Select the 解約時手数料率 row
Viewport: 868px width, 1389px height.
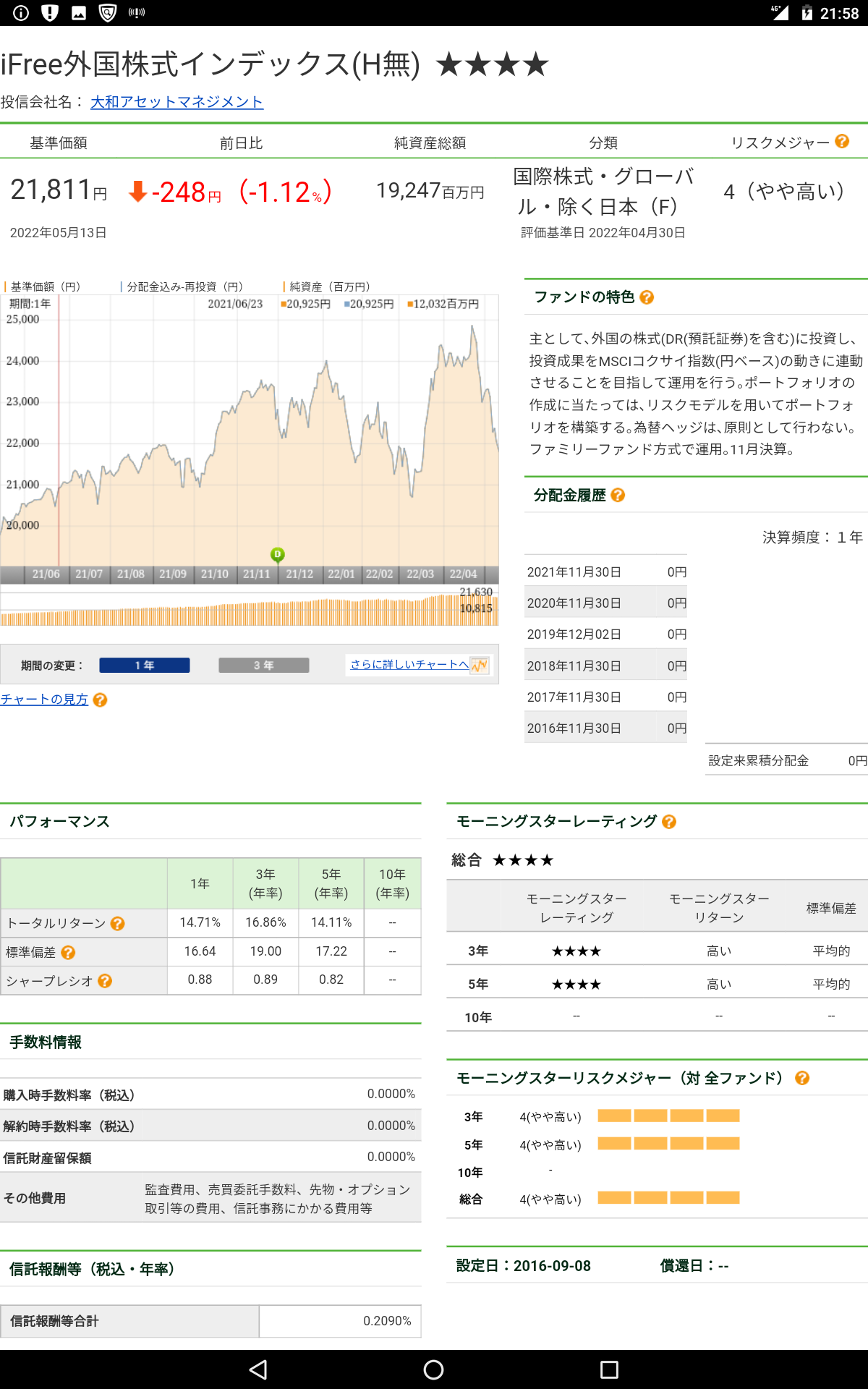click(210, 1126)
